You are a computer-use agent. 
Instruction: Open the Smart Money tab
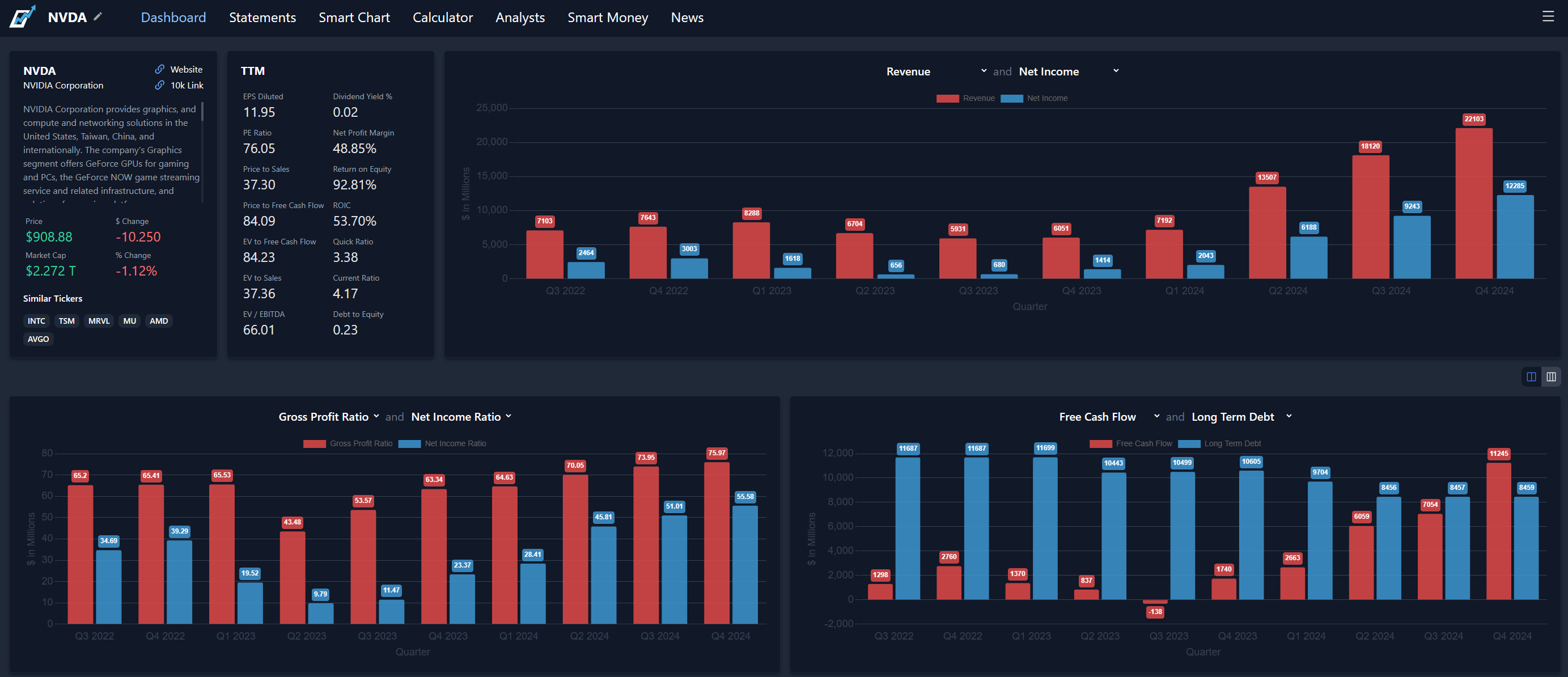(x=608, y=17)
